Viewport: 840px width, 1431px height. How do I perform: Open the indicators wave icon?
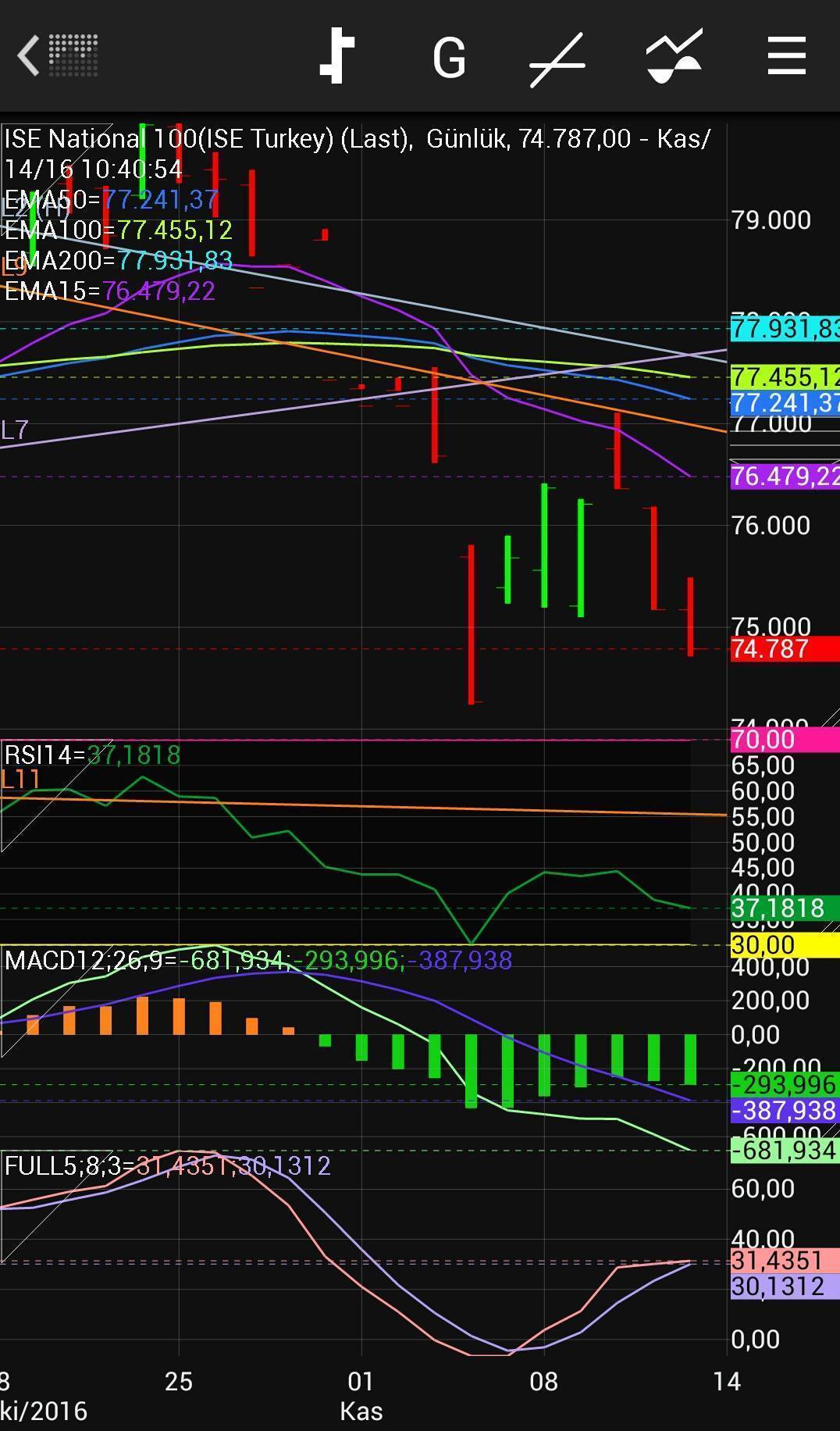(674, 56)
